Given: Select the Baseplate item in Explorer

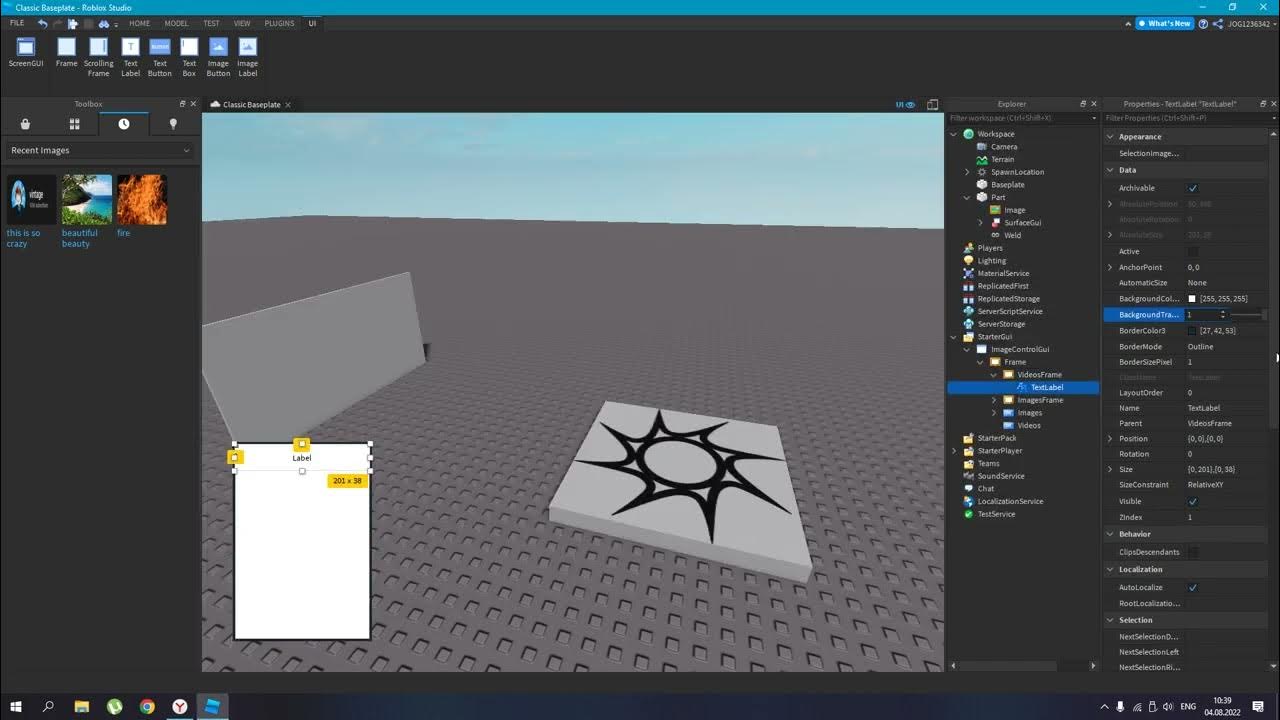Looking at the screenshot, I should click(x=1007, y=185).
